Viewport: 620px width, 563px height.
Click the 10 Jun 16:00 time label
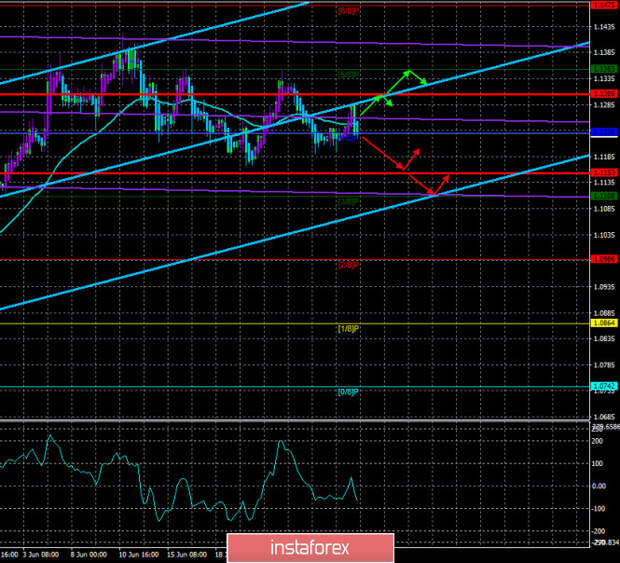click(x=138, y=555)
